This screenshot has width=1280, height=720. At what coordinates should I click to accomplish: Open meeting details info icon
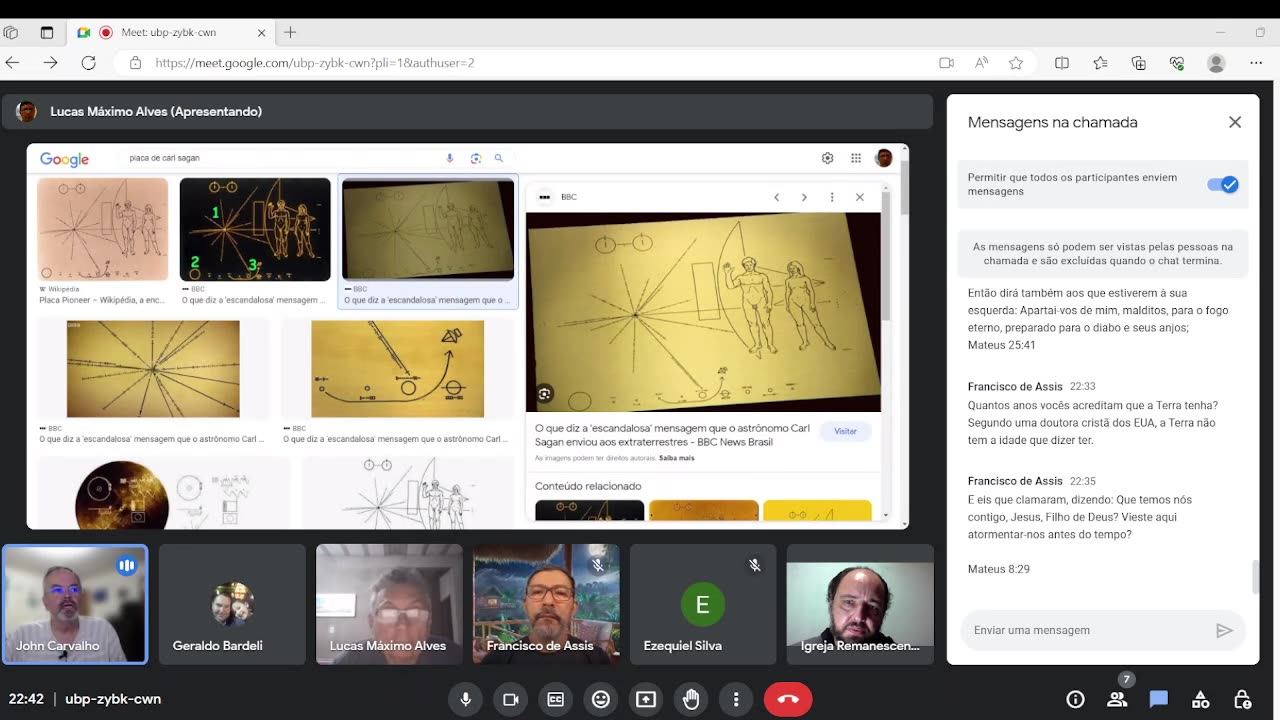(1075, 699)
